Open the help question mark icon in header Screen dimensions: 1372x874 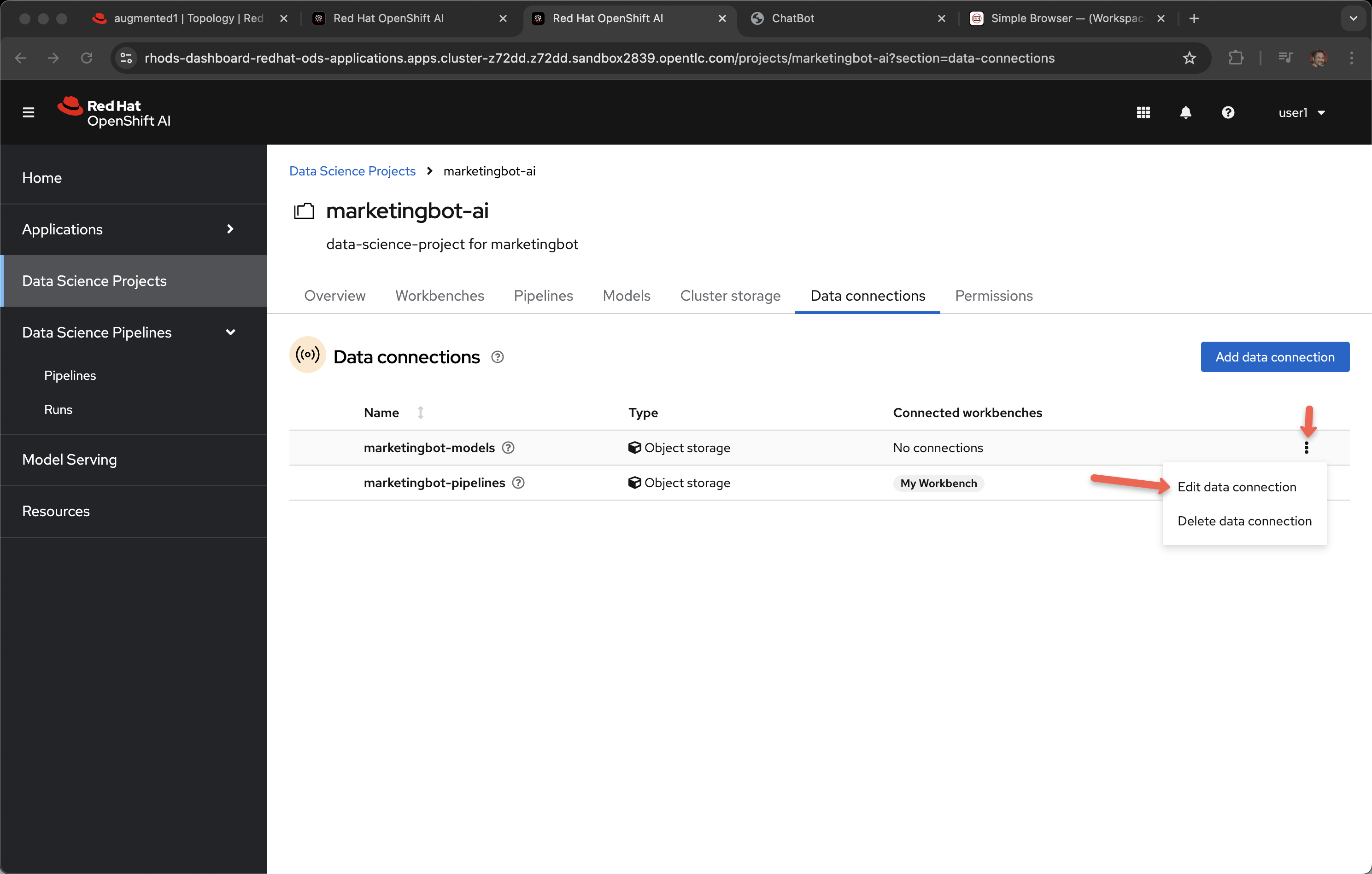[x=1228, y=112]
